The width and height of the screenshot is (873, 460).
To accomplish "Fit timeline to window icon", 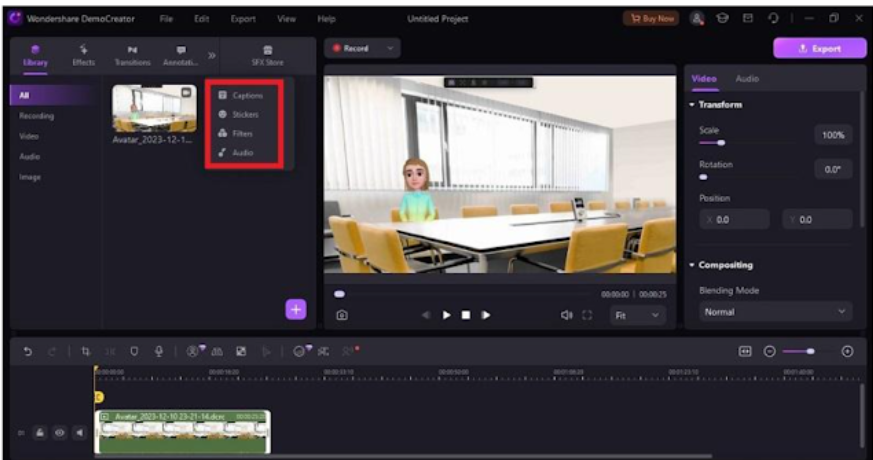I will [745, 351].
